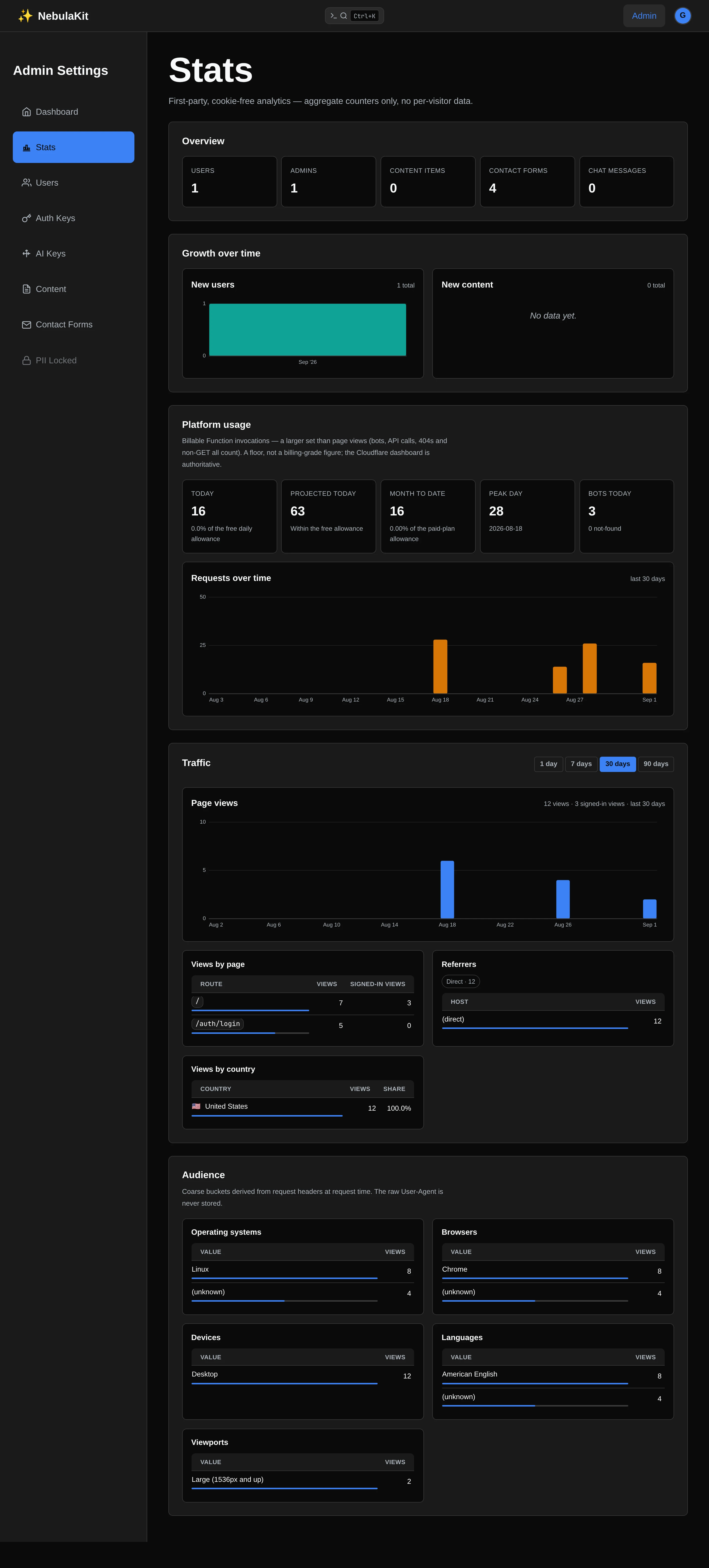Screen dimensions: 709x1568
Task: Open the Content sidebar entry
Action: (74, 289)
